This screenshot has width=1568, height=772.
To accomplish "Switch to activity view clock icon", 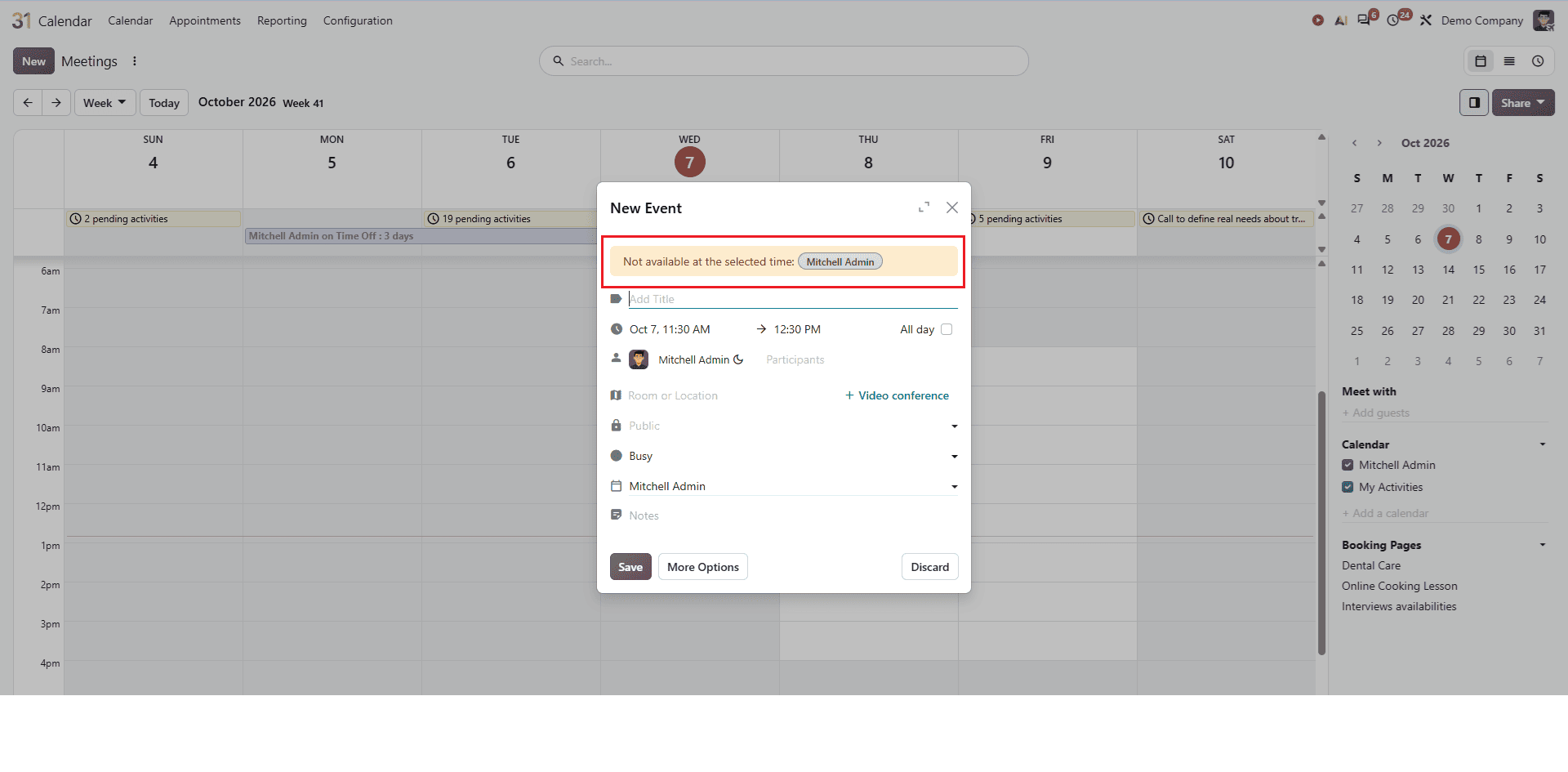I will point(1538,61).
